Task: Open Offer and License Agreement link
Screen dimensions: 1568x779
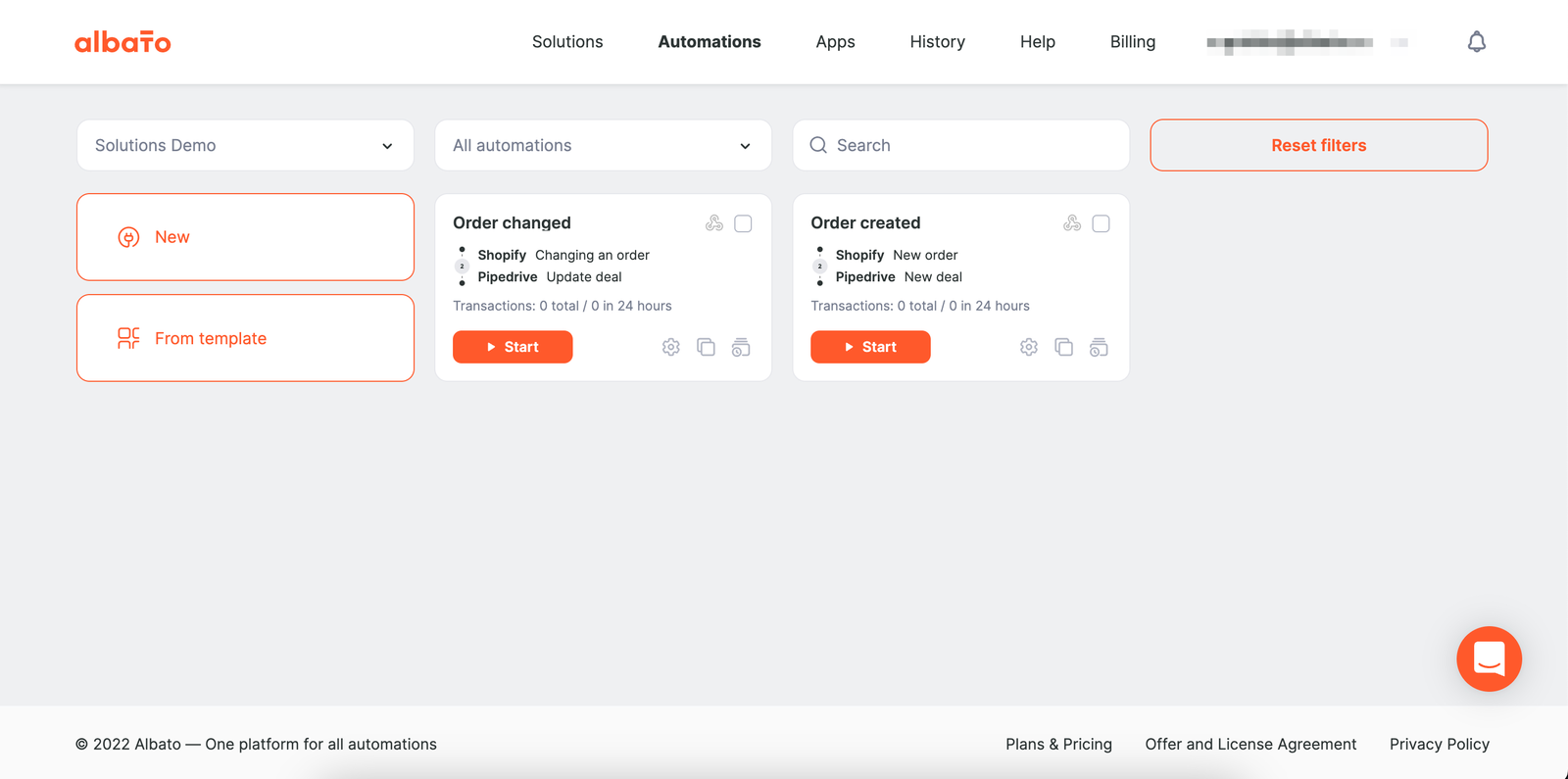Action: pos(1250,744)
